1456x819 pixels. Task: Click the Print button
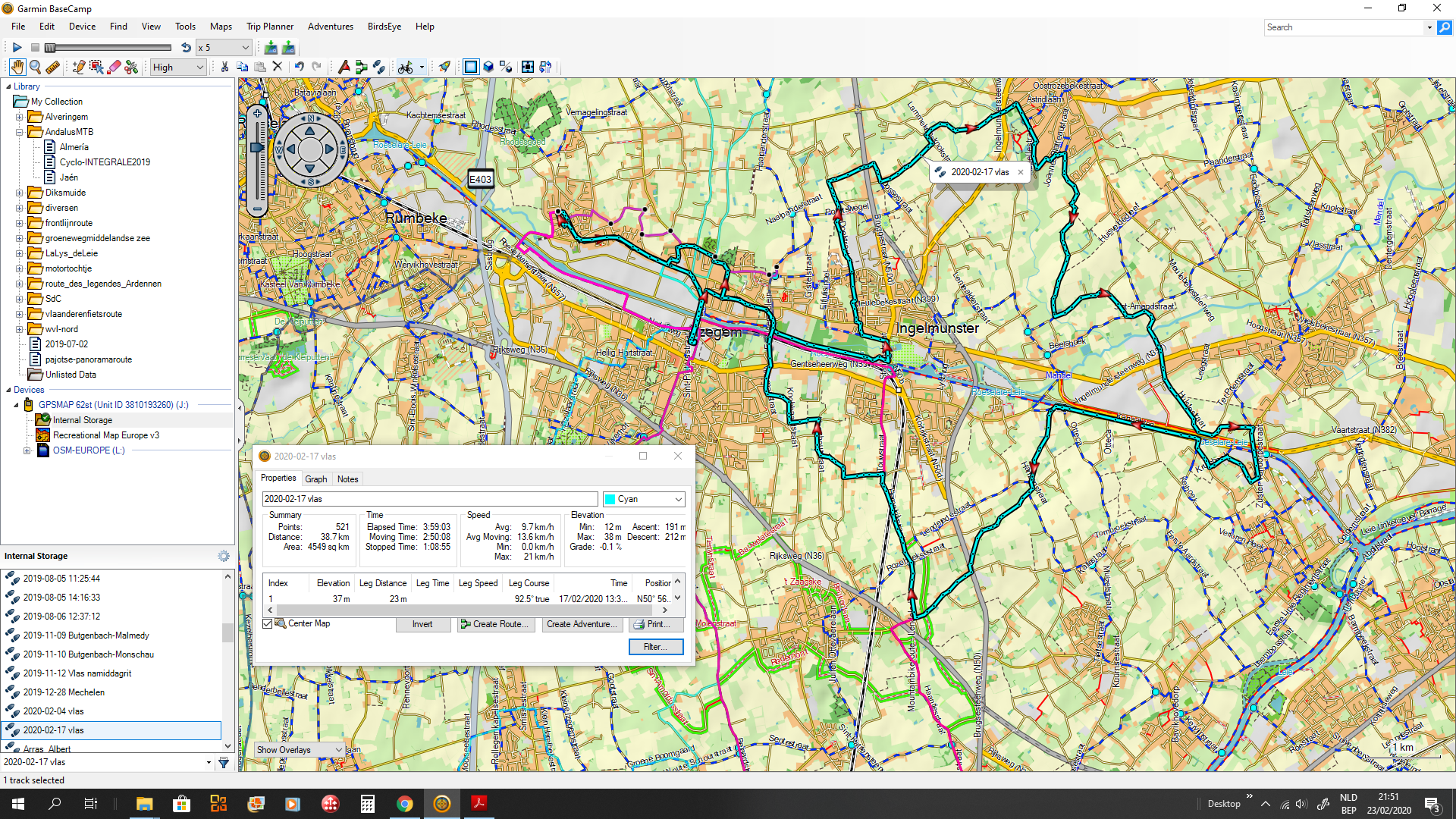click(x=657, y=624)
